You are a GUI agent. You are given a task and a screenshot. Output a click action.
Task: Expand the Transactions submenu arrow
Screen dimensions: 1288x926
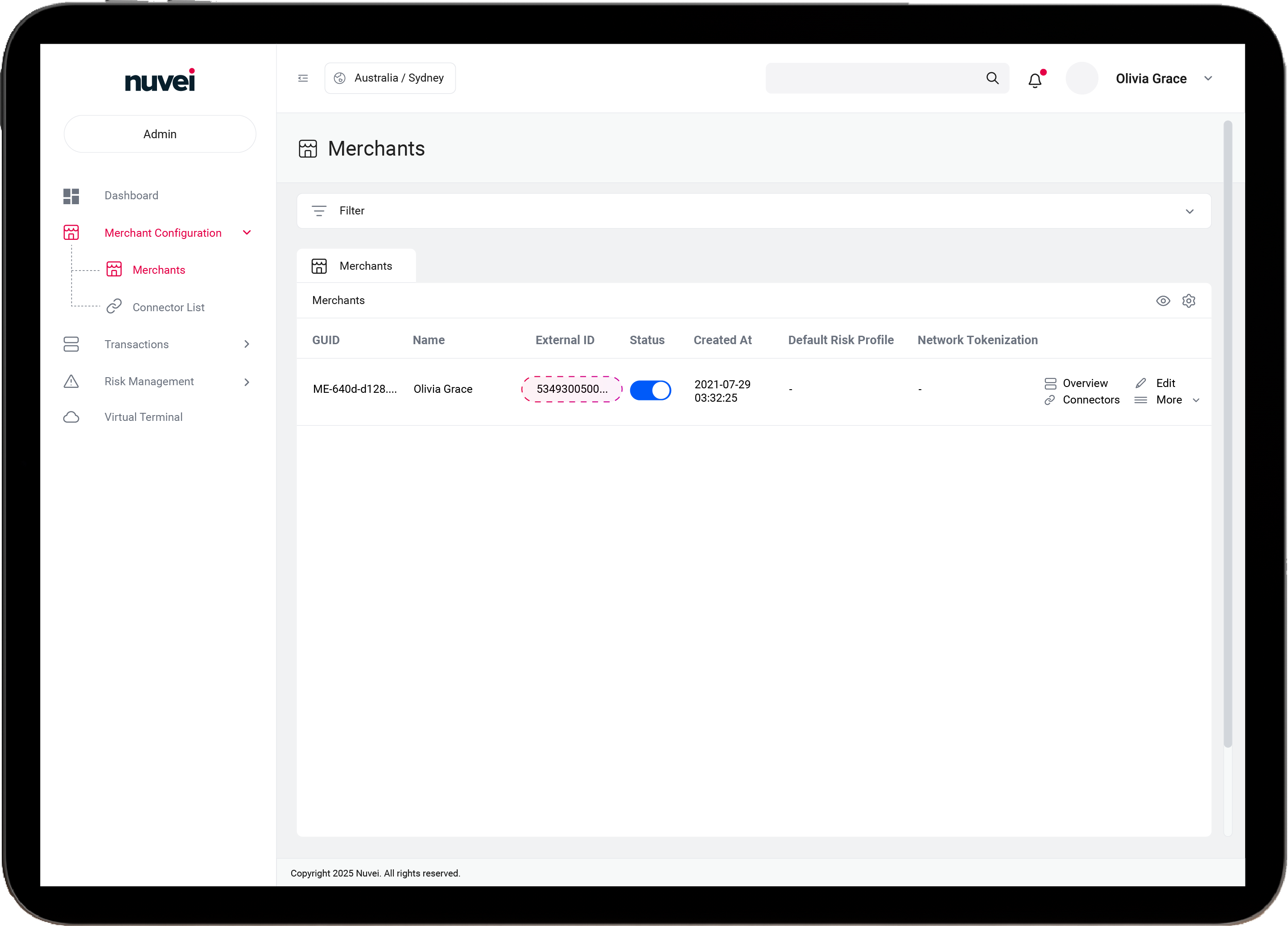[247, 344]
